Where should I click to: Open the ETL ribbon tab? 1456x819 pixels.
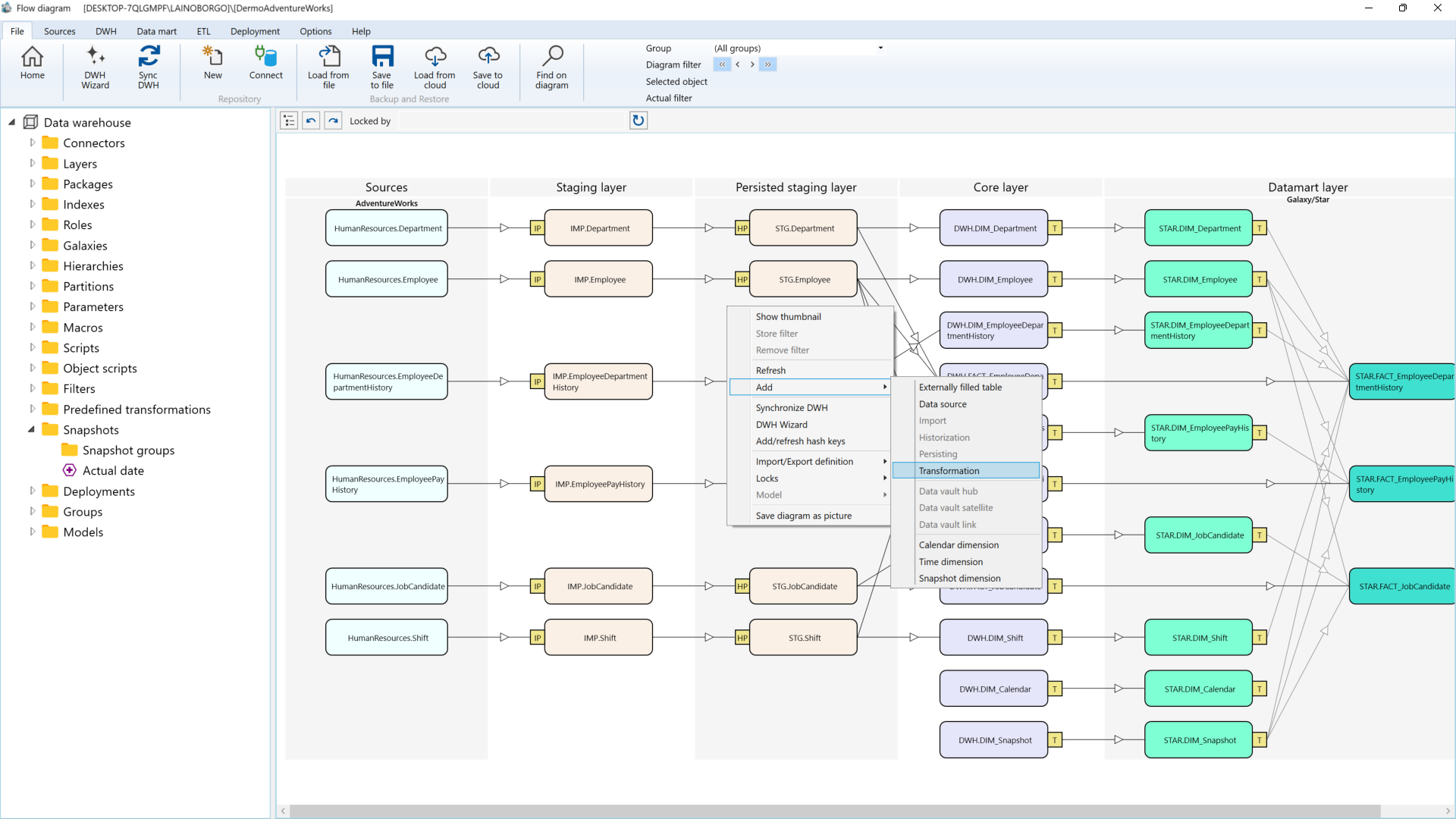point(203,31)
